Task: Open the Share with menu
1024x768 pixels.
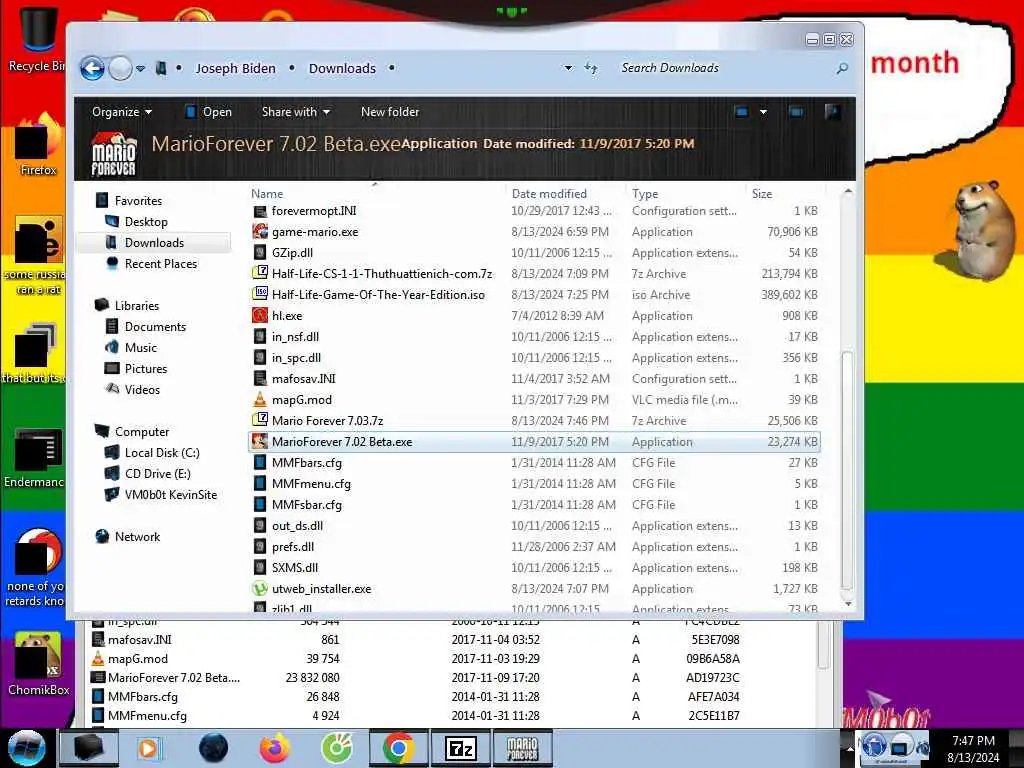Action: (x=296, y=112)
